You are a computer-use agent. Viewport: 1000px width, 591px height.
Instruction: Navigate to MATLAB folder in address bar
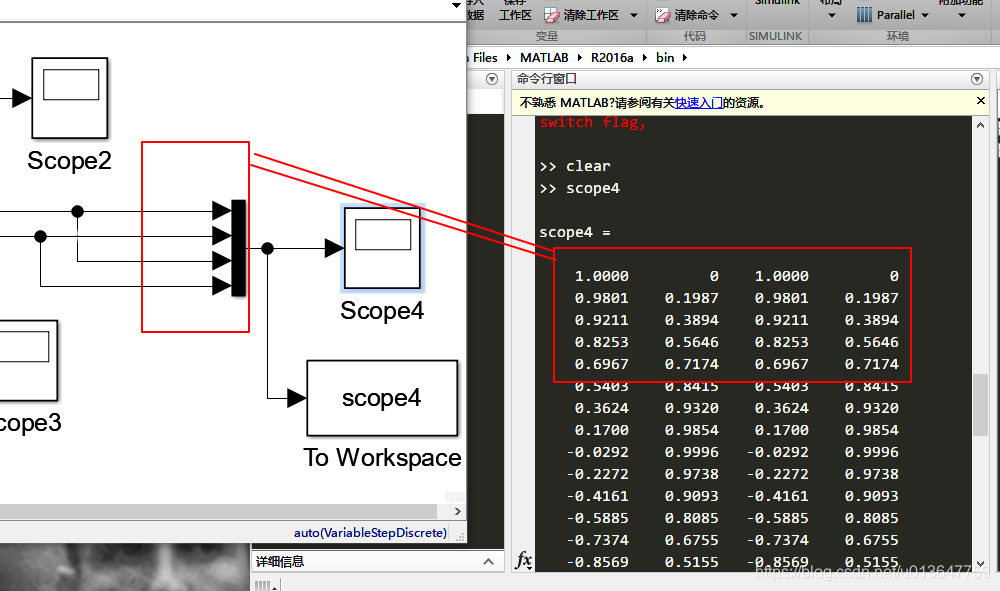pos(544,57)
